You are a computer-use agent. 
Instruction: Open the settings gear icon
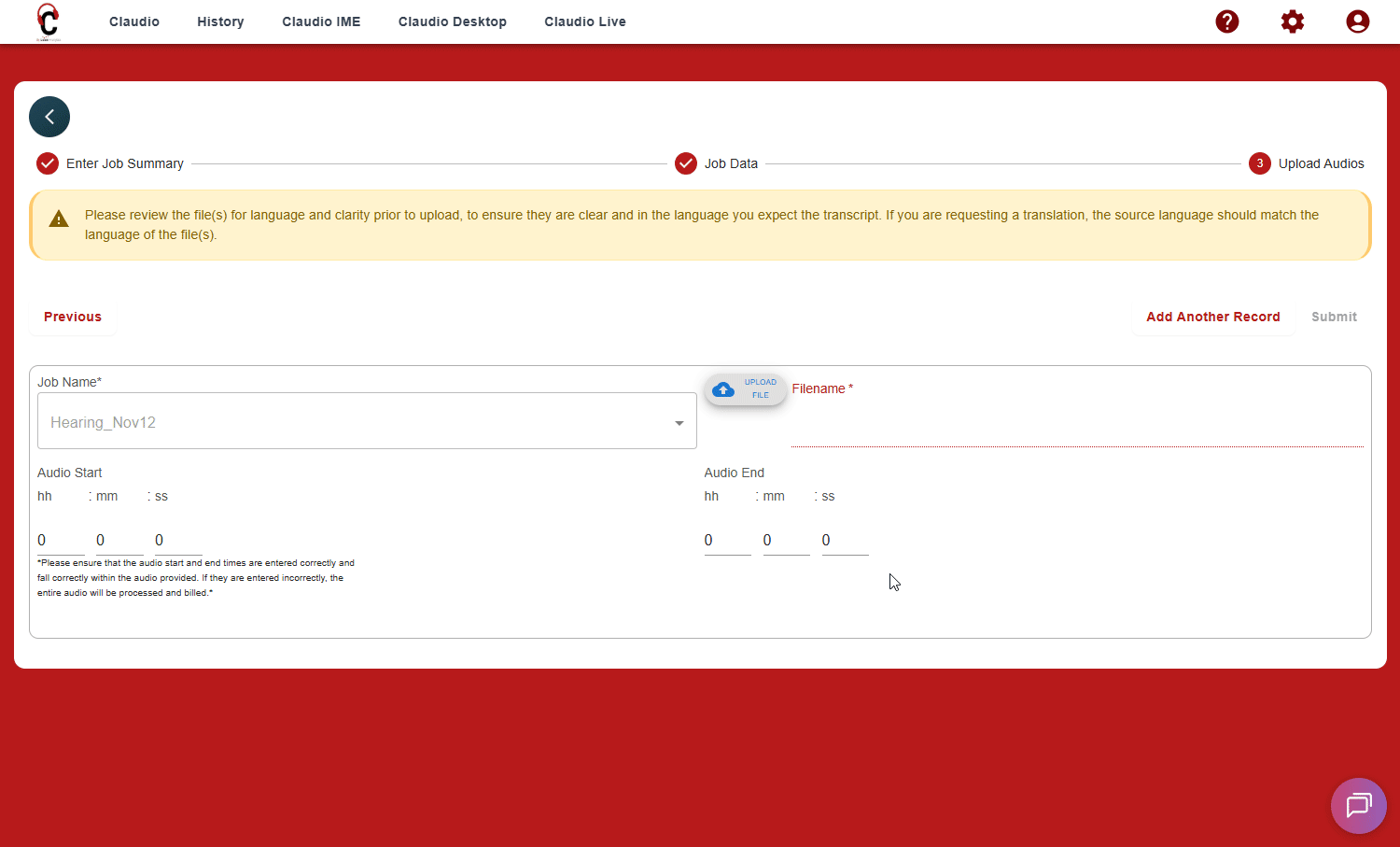1292,21
